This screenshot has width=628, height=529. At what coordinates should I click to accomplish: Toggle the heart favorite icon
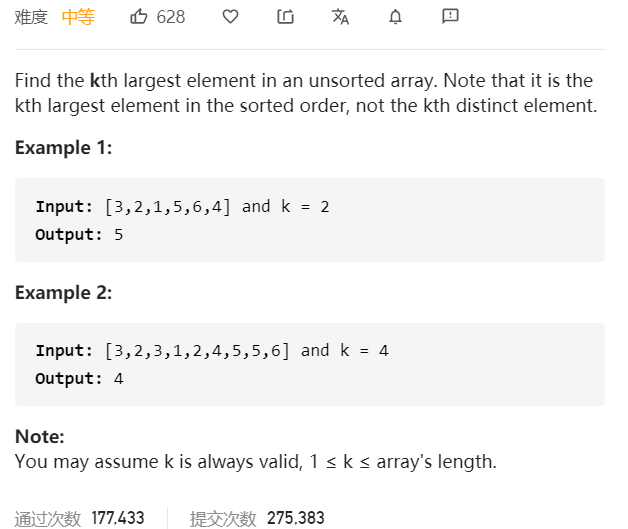230,17
